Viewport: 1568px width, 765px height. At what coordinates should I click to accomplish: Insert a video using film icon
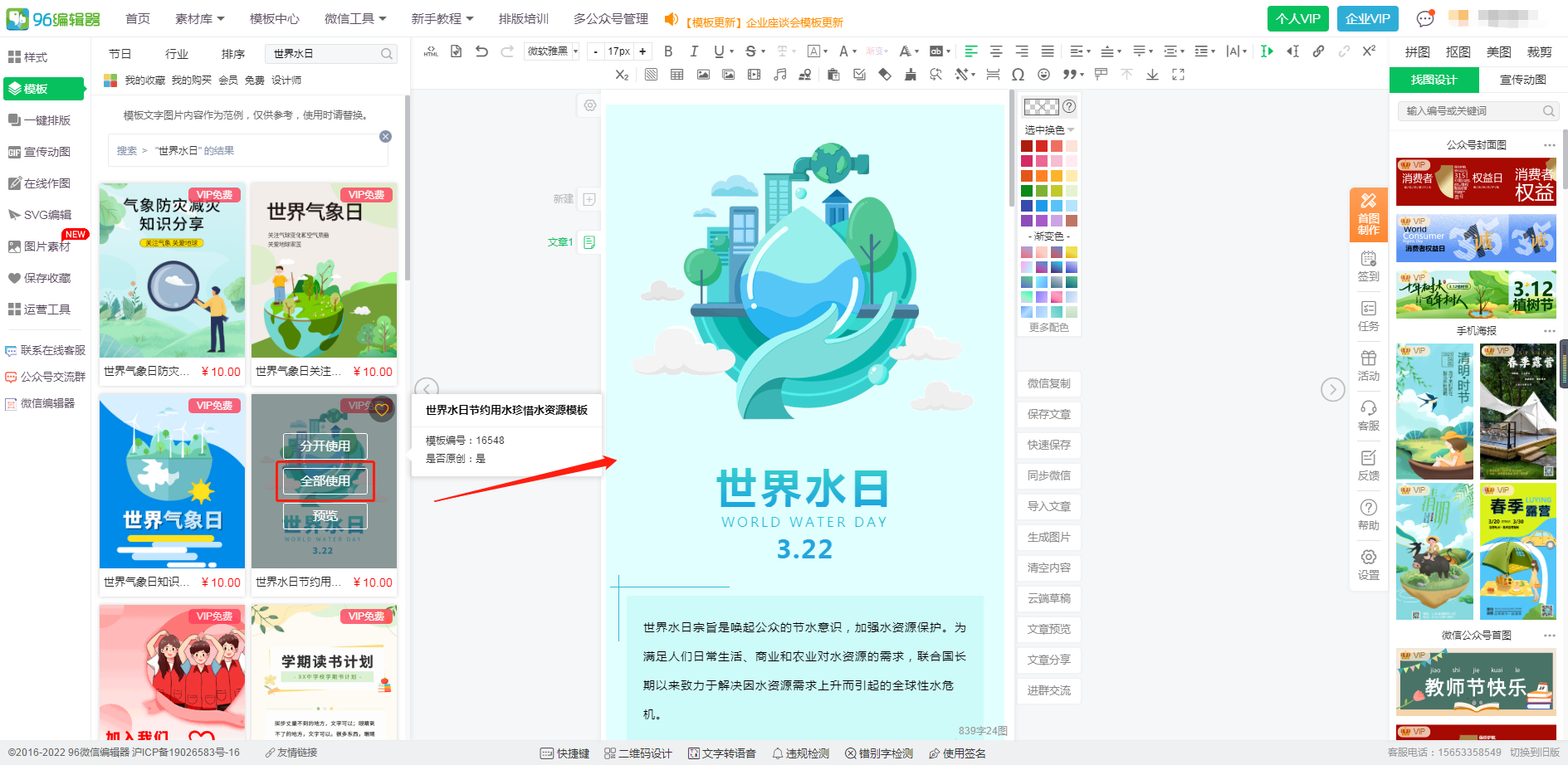(754, 75)
